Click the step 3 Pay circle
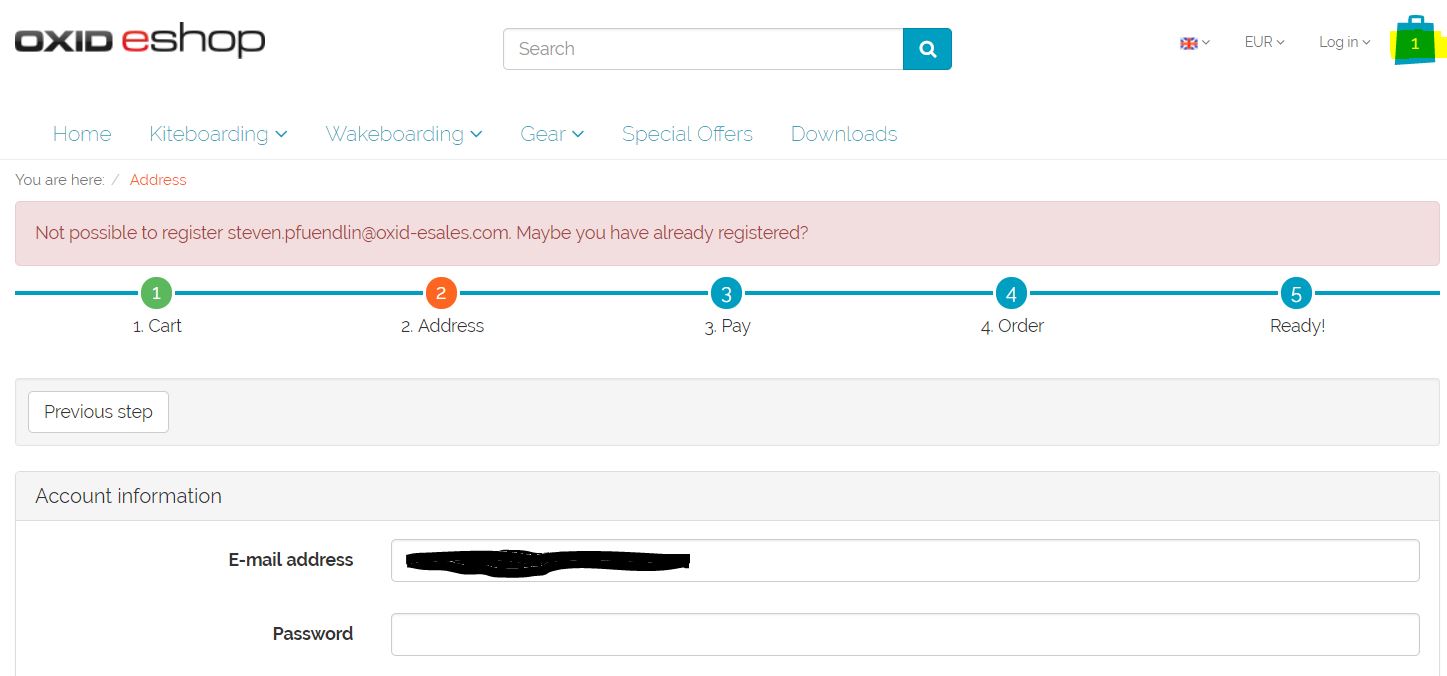 coord(726,293)
